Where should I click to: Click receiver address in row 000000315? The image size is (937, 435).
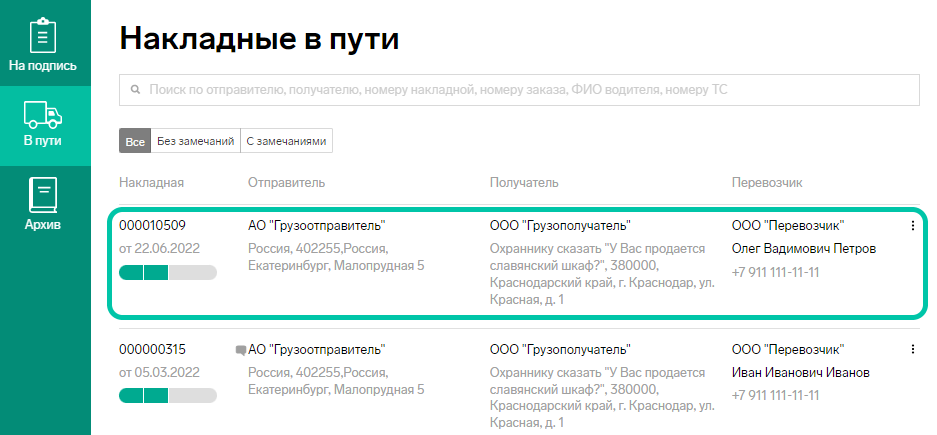click(x=602, y=398)
